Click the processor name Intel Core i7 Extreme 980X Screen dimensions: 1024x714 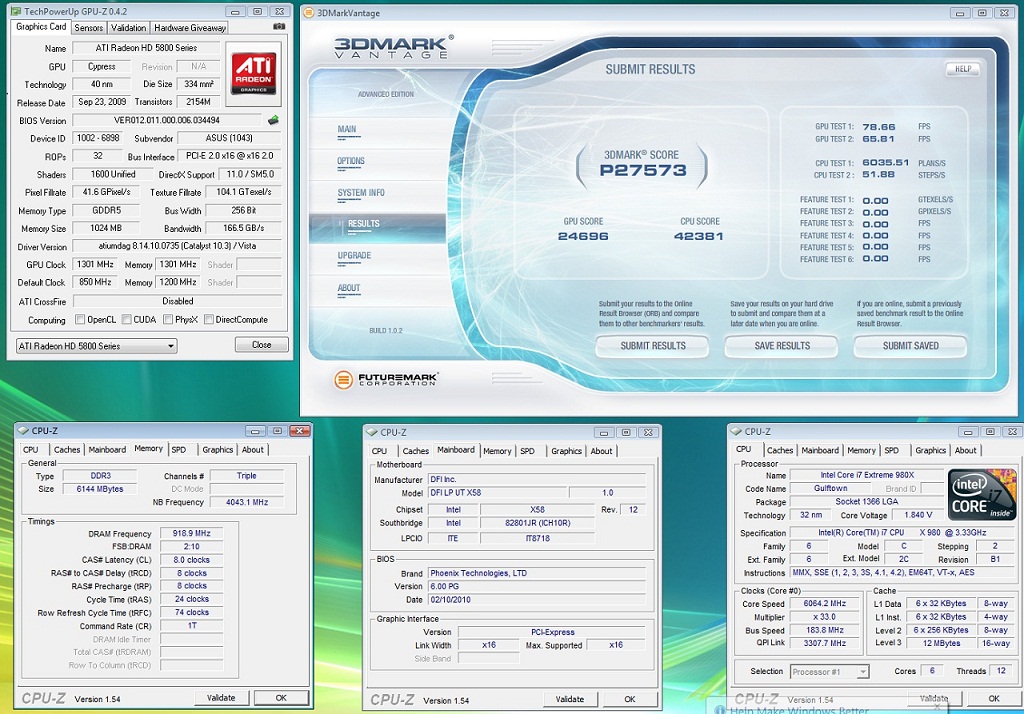click(x=867, y=475)
